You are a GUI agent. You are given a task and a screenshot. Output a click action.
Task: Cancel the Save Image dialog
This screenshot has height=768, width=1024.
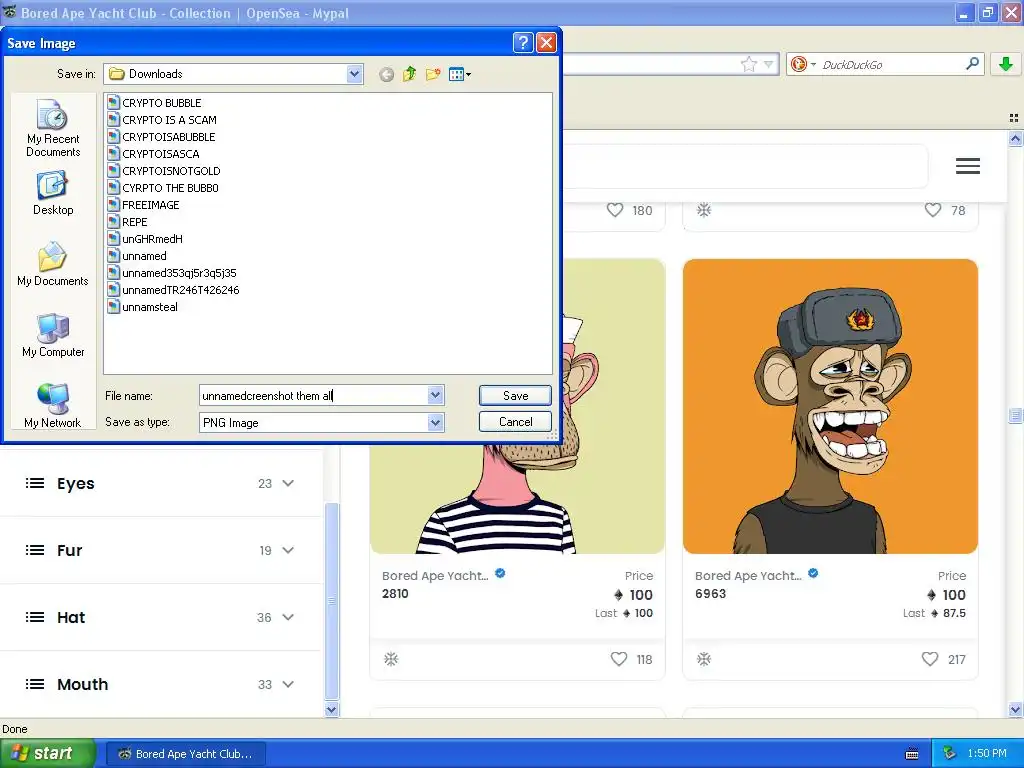click(515, 422)
